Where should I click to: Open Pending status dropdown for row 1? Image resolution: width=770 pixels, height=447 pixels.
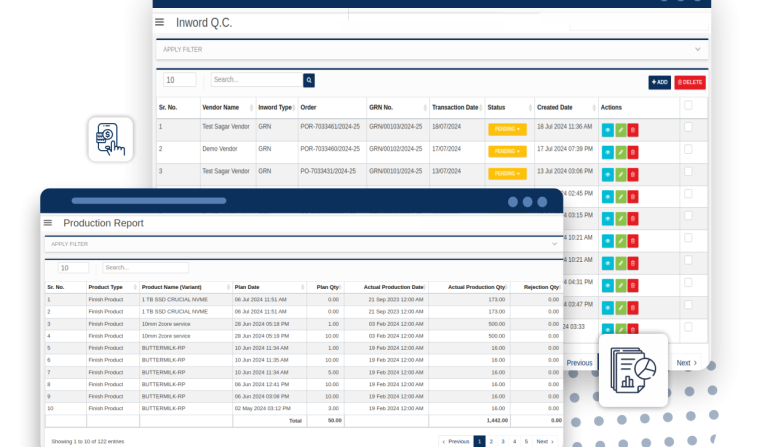click(507, 129)
